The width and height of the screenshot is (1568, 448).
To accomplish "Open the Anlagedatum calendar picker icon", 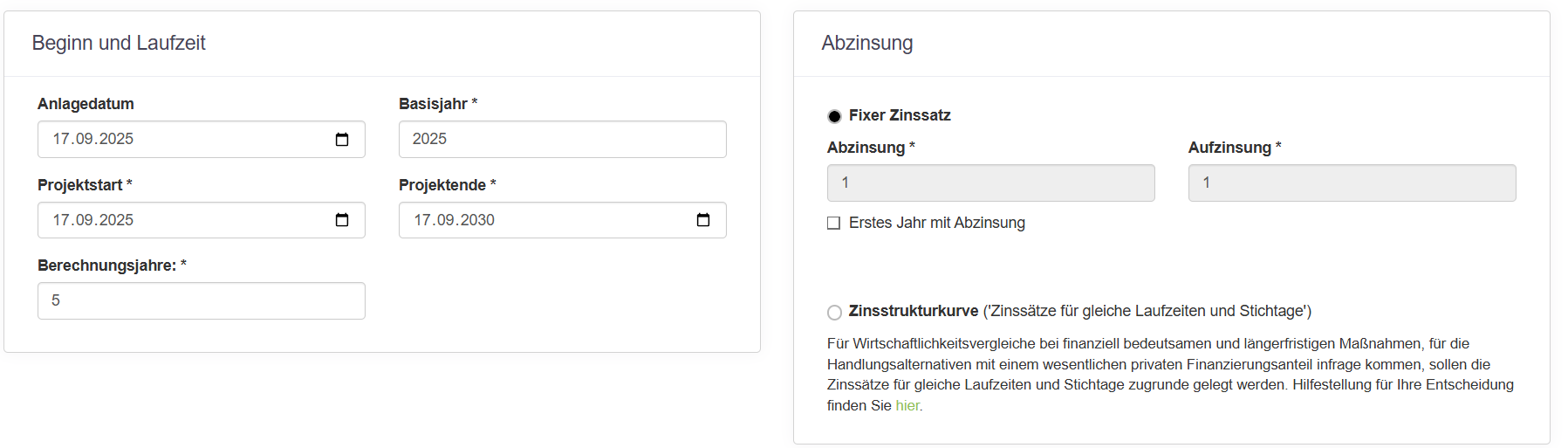I will pos(342,140).
